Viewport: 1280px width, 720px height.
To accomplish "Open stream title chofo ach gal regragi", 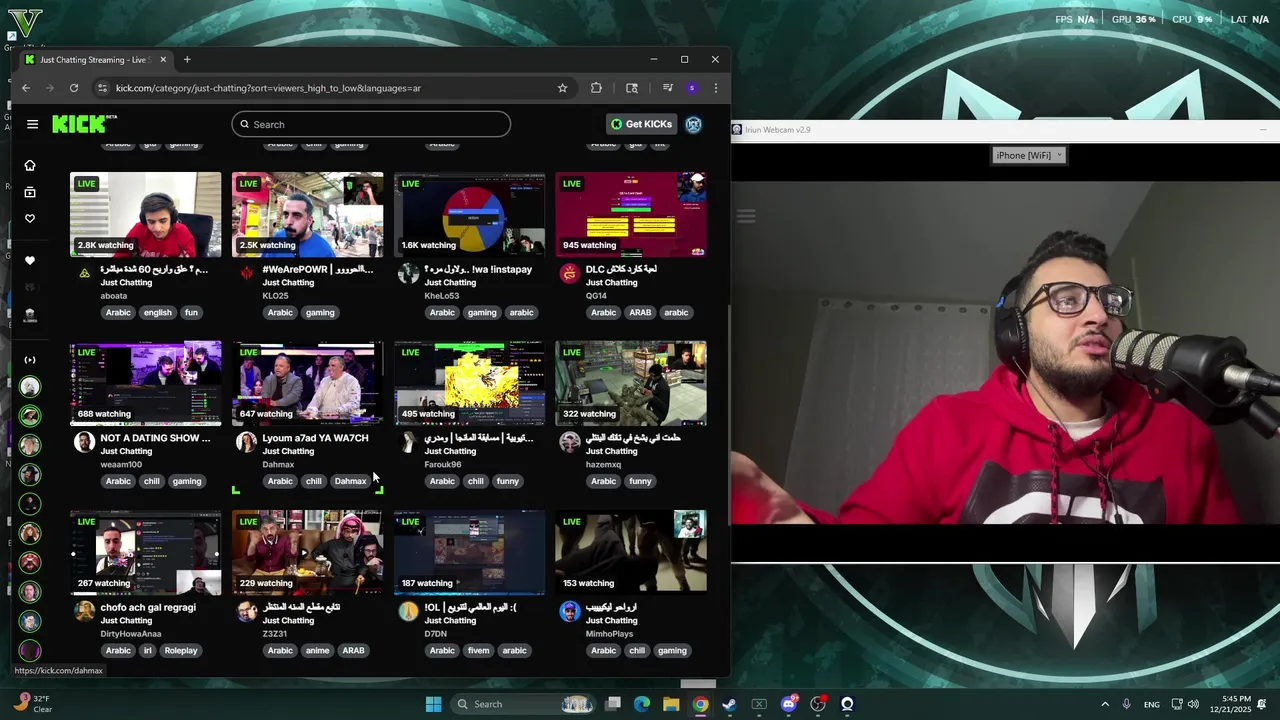I will click(x=148, y=607).
